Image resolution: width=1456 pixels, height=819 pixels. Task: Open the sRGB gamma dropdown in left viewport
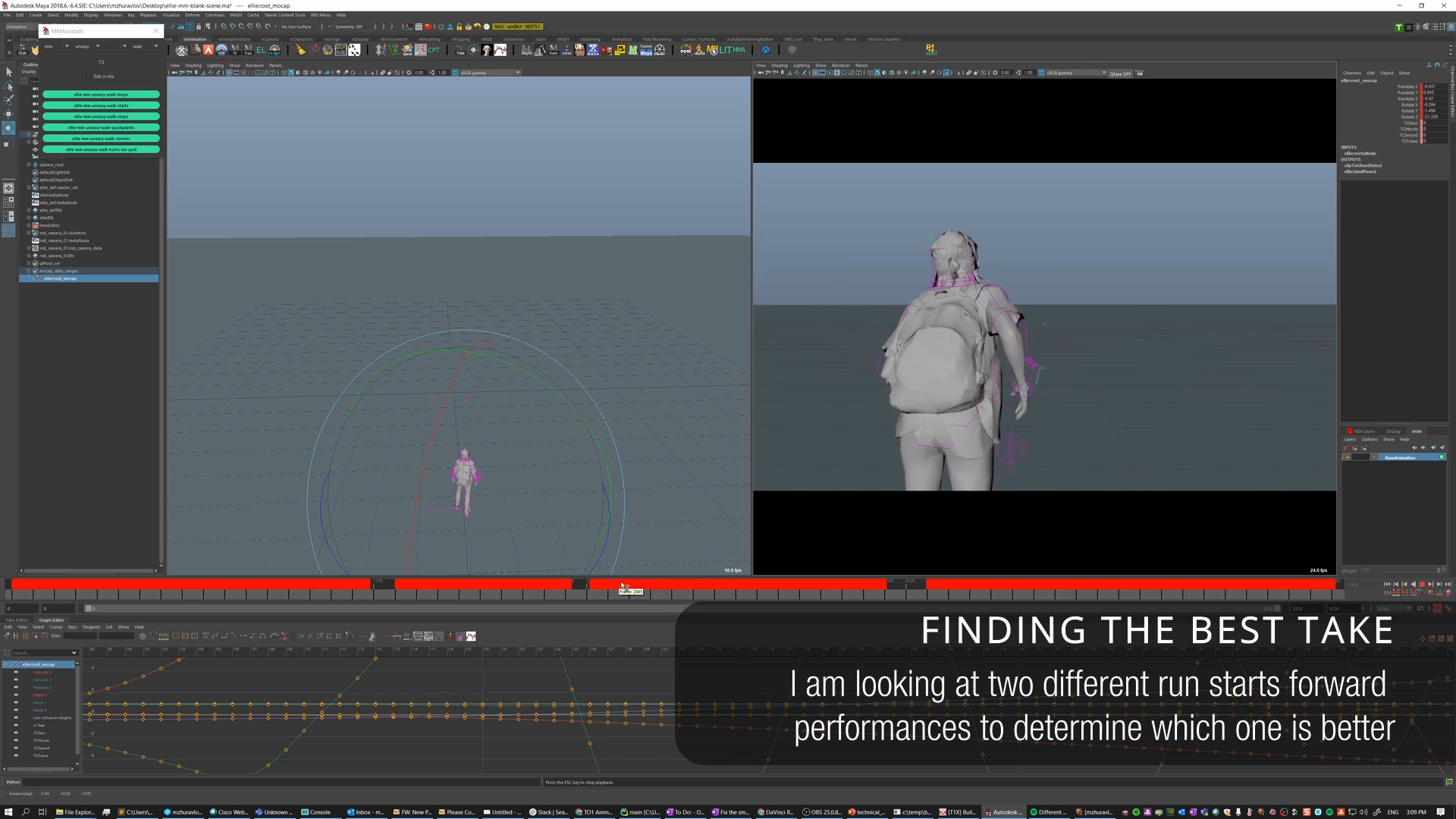pos(518,73)
